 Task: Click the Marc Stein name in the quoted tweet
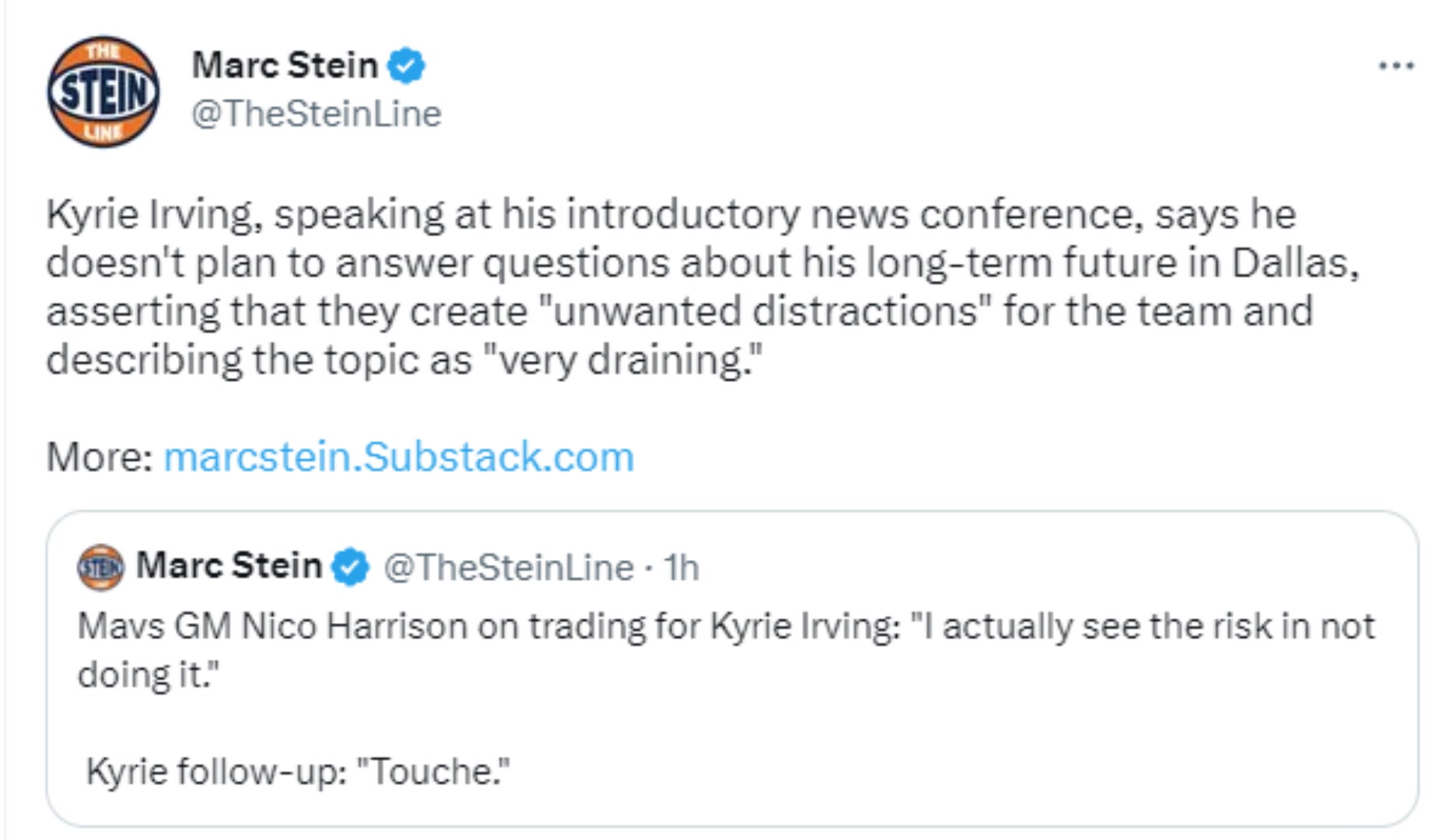point(229,565)
